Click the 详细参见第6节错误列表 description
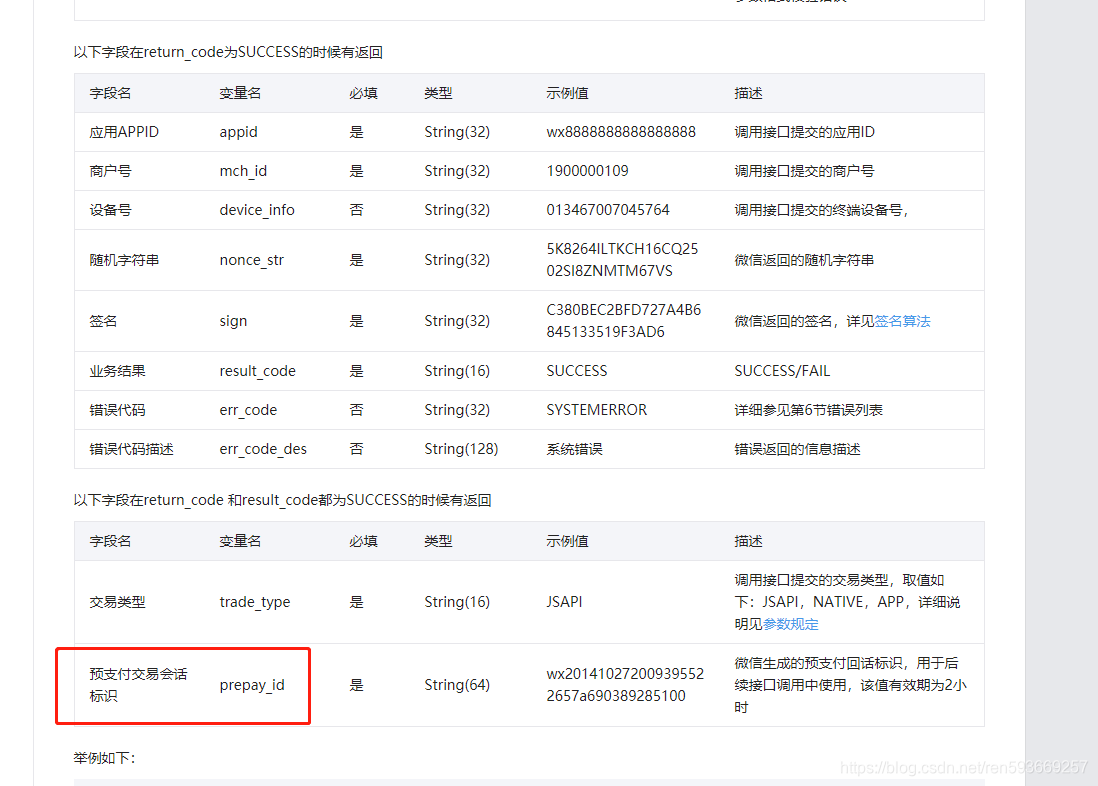This screenshot has height=786, width=1098. point(808,410)
